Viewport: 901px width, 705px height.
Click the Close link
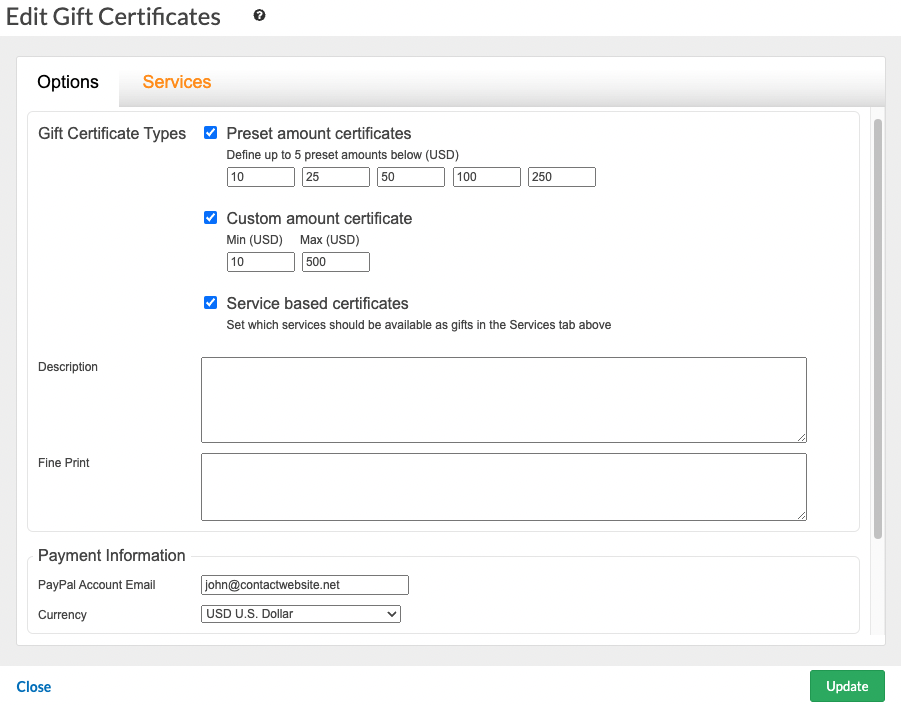pyautogui.click(x=33, y=687)
